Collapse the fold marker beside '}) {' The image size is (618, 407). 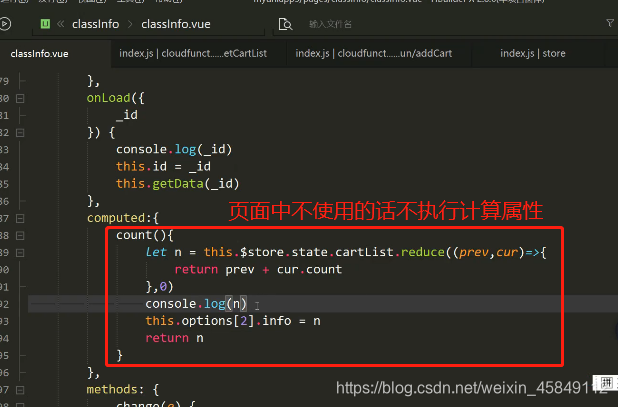[20, 133]
